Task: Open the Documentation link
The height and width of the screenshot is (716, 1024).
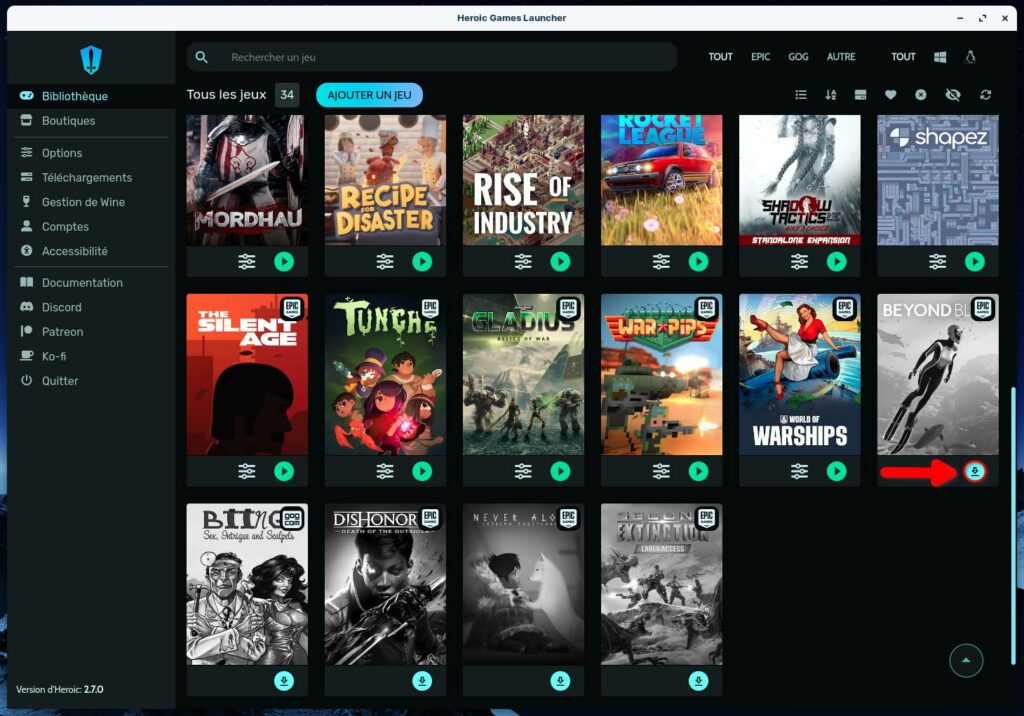Action: point(82,283)
